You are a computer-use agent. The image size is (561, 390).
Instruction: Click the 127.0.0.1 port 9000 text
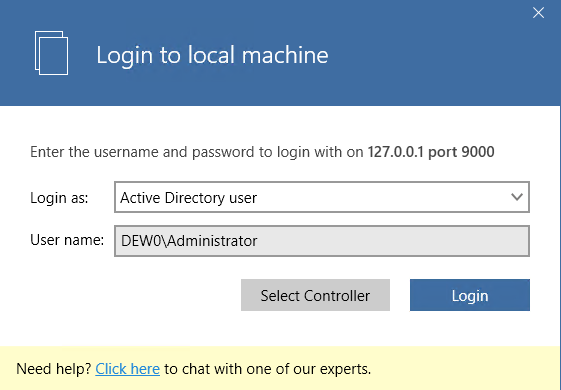click(431, 152)
